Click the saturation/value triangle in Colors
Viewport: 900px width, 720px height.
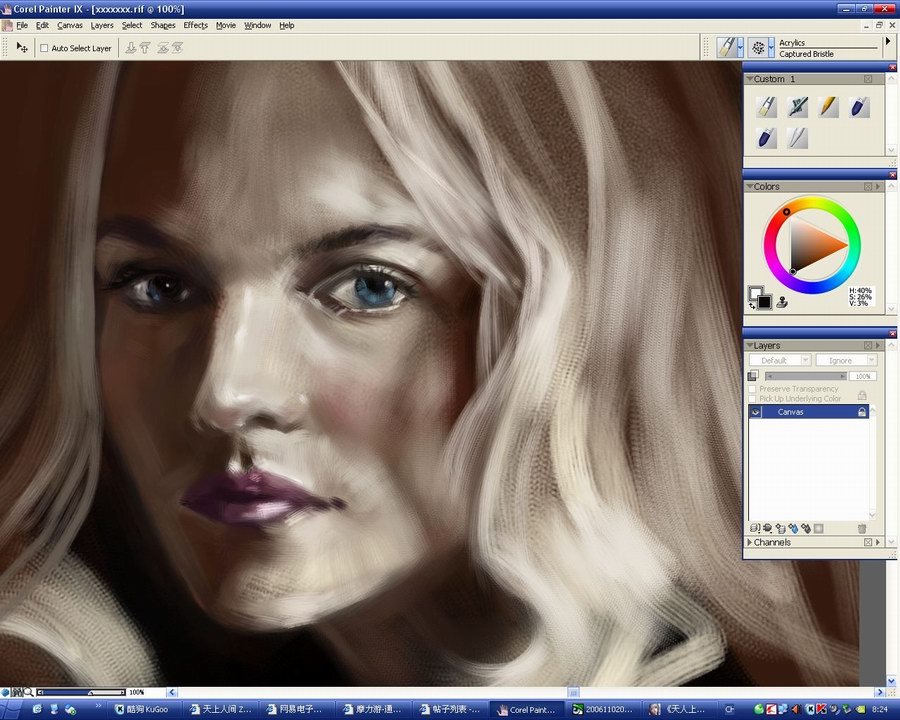(812, 245)
